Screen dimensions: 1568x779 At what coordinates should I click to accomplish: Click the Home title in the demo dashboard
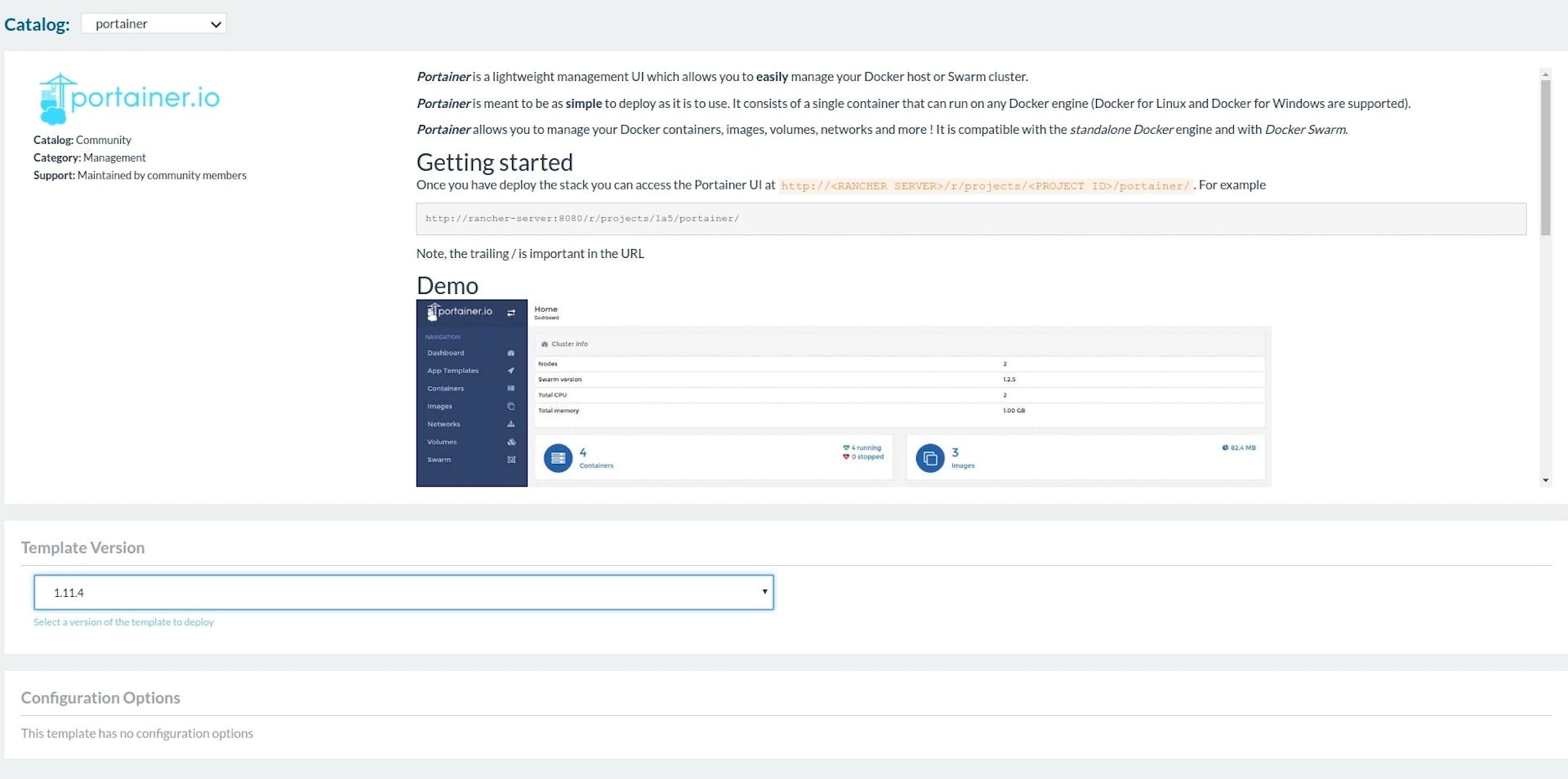[x=546, y=309]
